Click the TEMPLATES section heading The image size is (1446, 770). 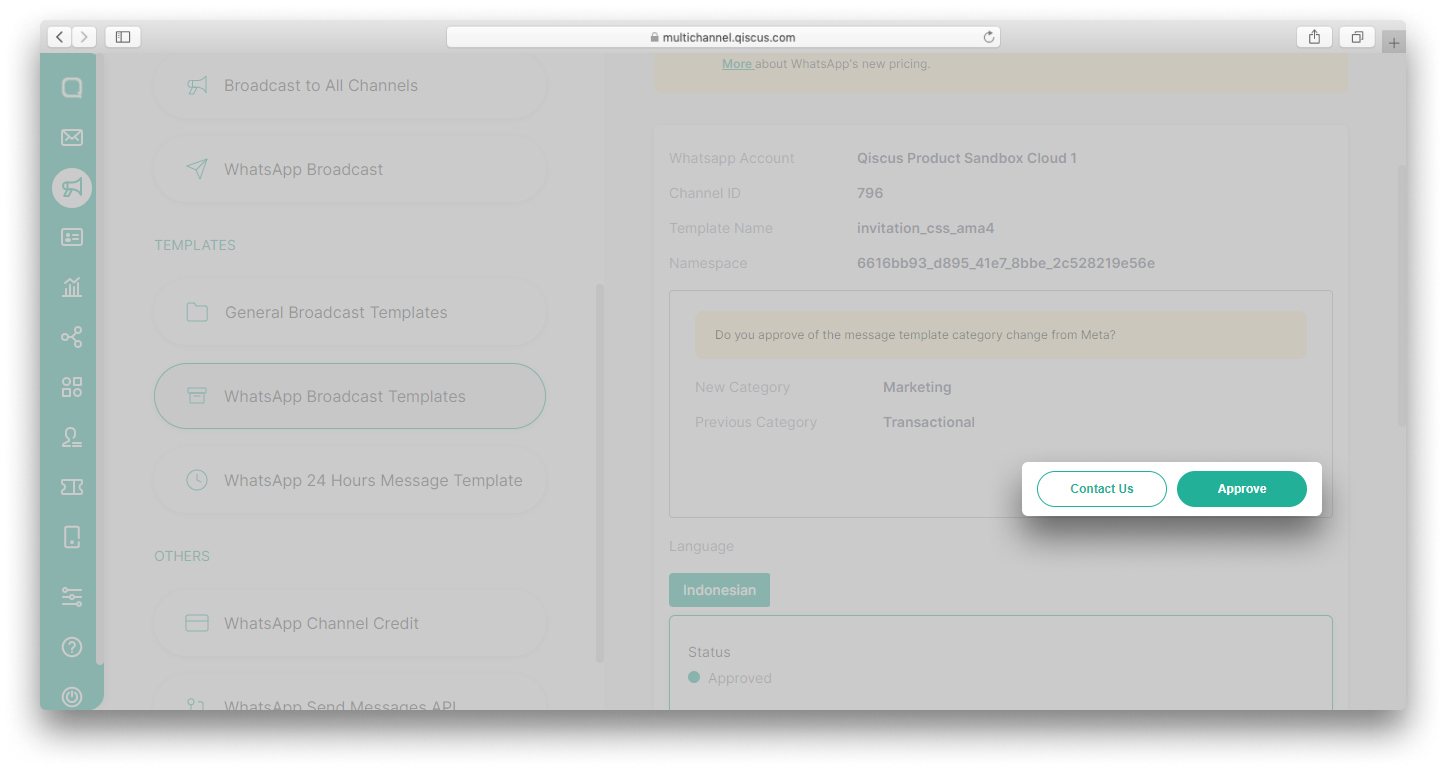195,245
